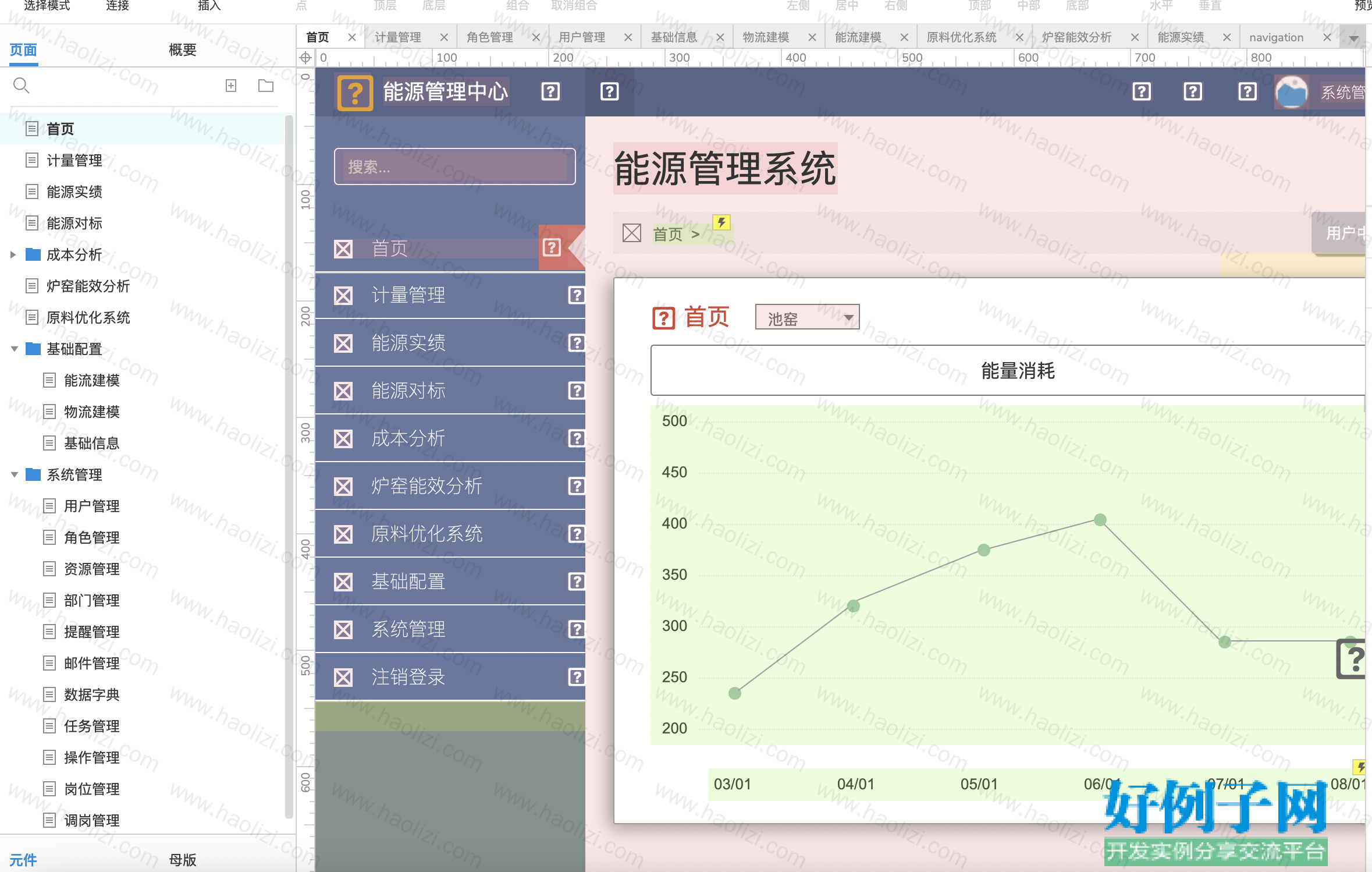Select 原料优化系统 page in tree
The width and height of the screenshot is (1372, 872).
tap(88, 317)
